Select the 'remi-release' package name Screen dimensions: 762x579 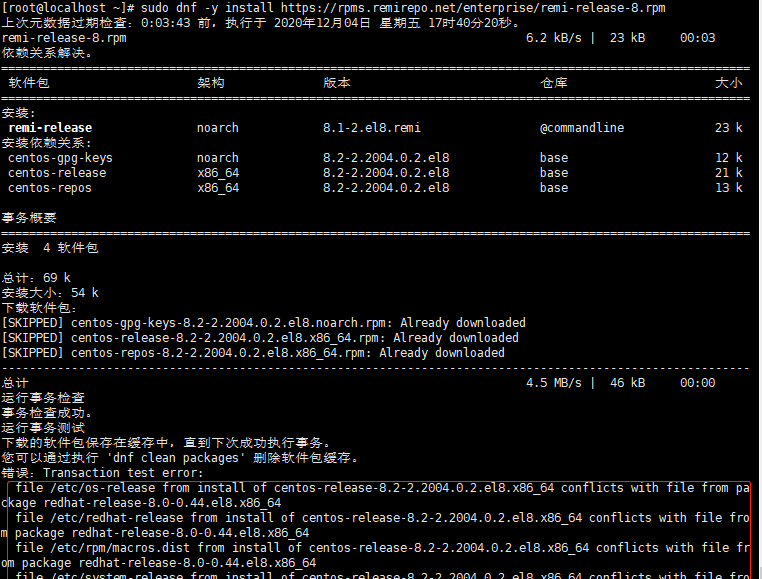click(x=50, y=128)
